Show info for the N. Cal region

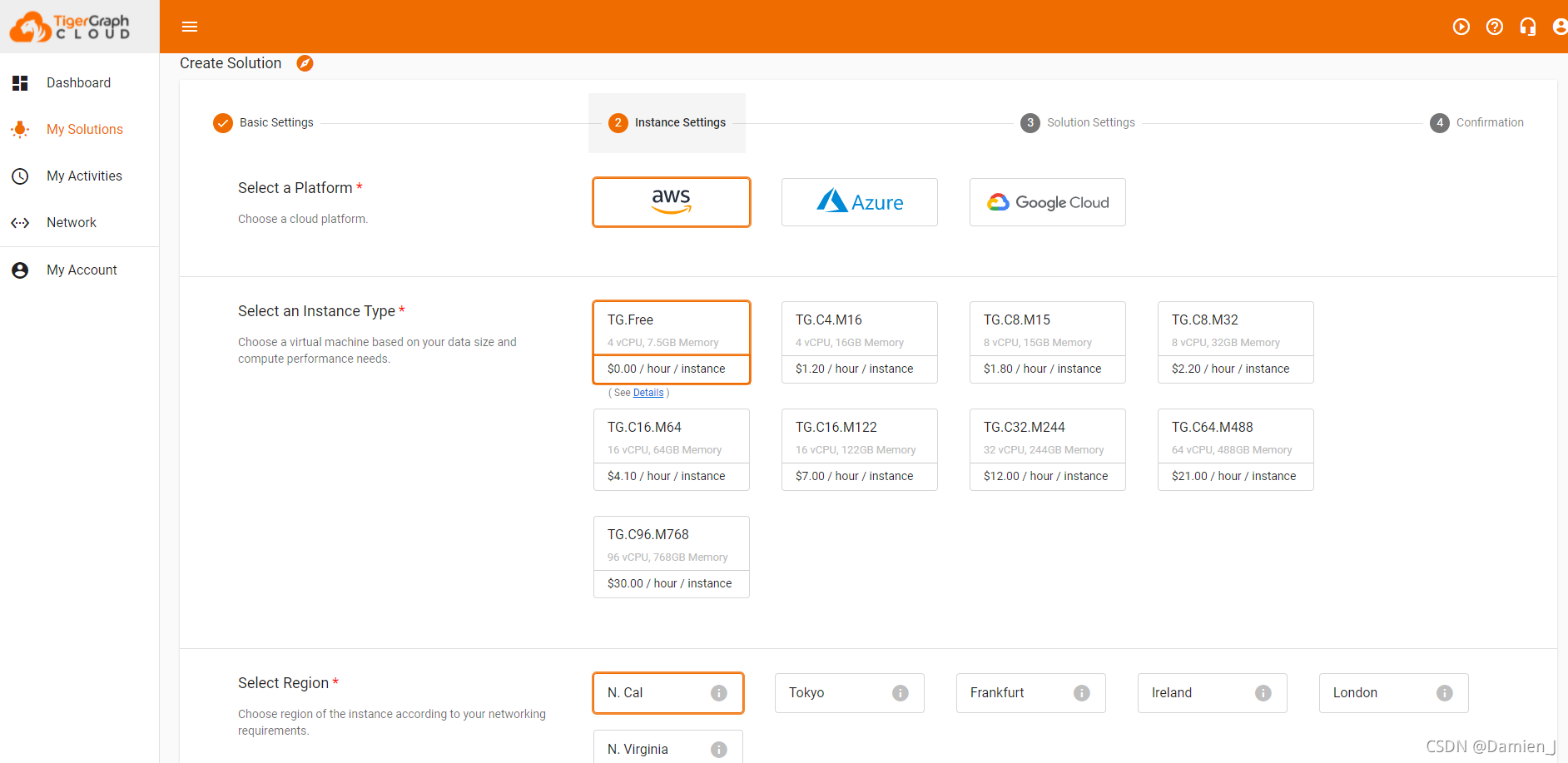pyautogui.click(x=719, y=693)
